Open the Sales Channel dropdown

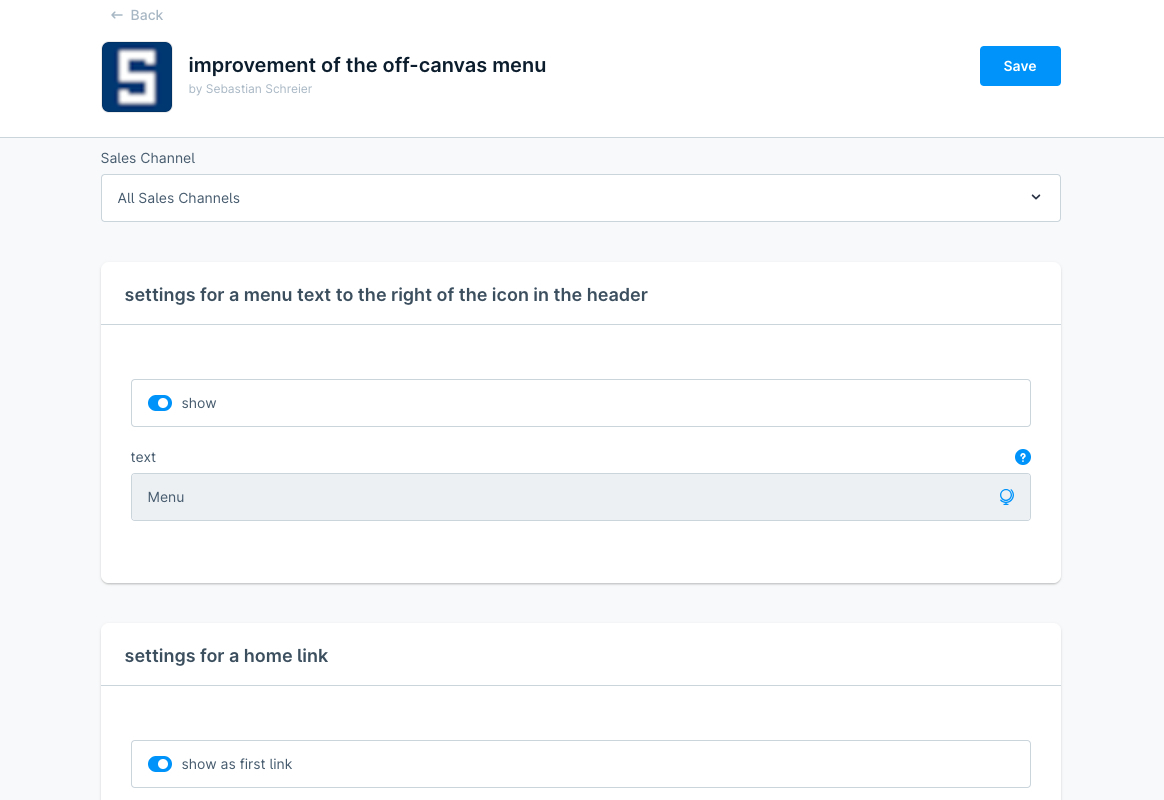coord(580,198)
